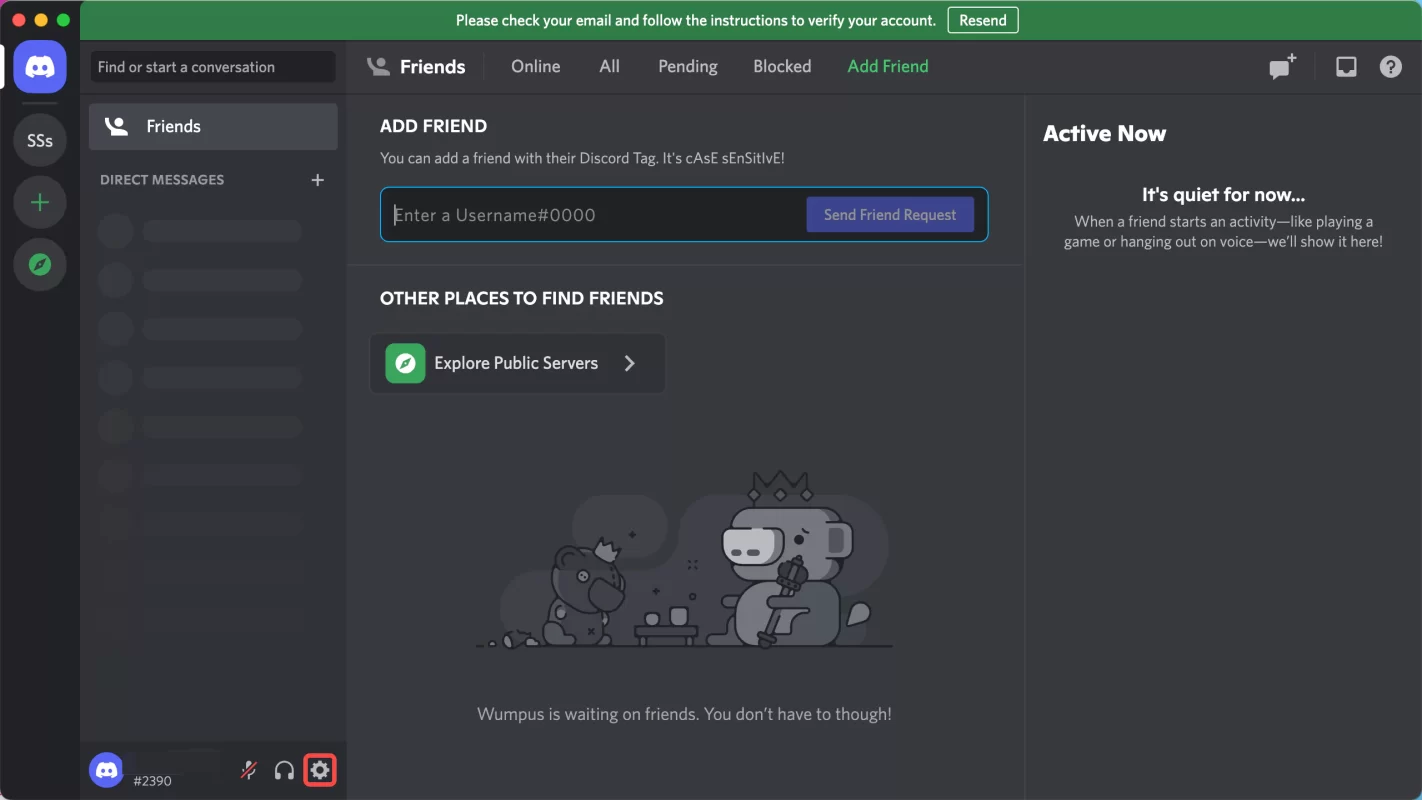This screenshot has height=800, width=1422.
Task: Open Discord home via logo icon
Action: tap(40, 67)
